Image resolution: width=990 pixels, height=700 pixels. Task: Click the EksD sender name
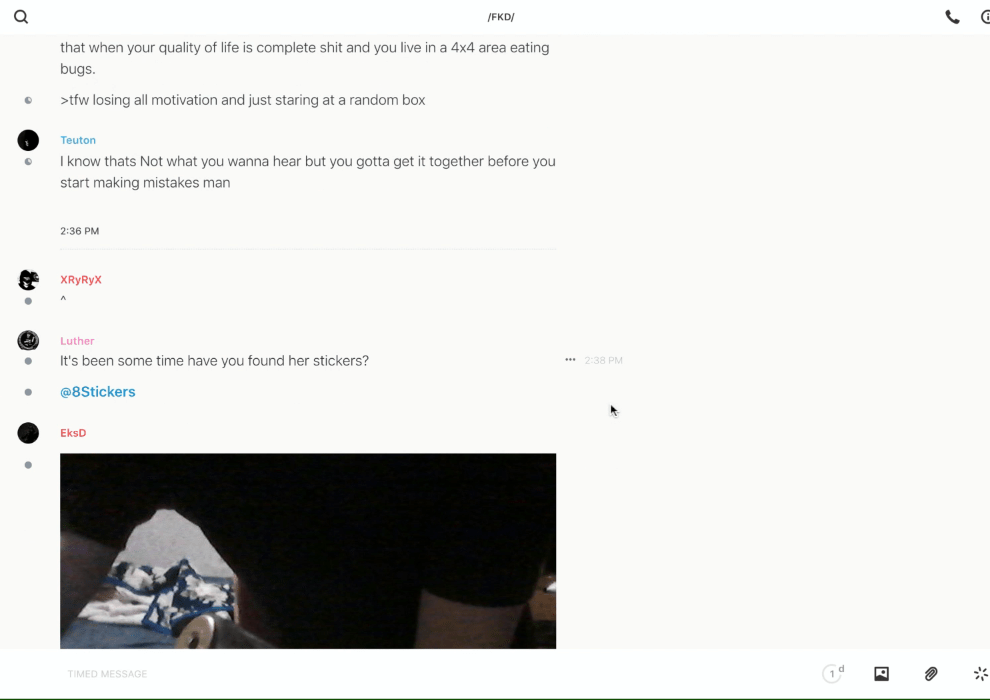[x=73, y=433]
